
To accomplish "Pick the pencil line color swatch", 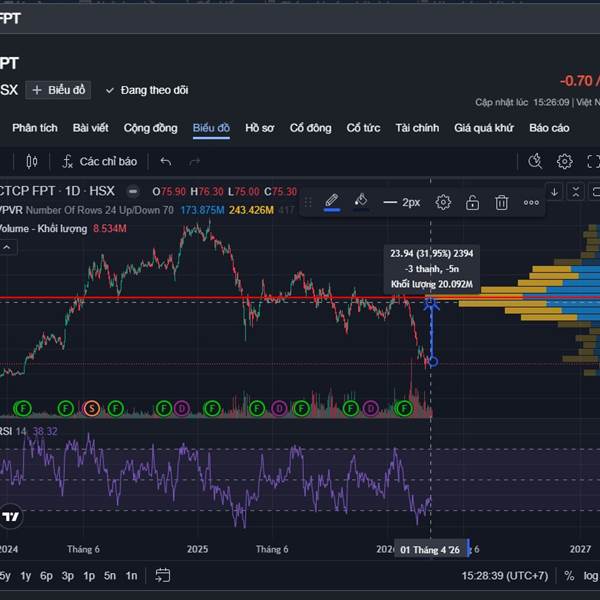I will 332,202.
